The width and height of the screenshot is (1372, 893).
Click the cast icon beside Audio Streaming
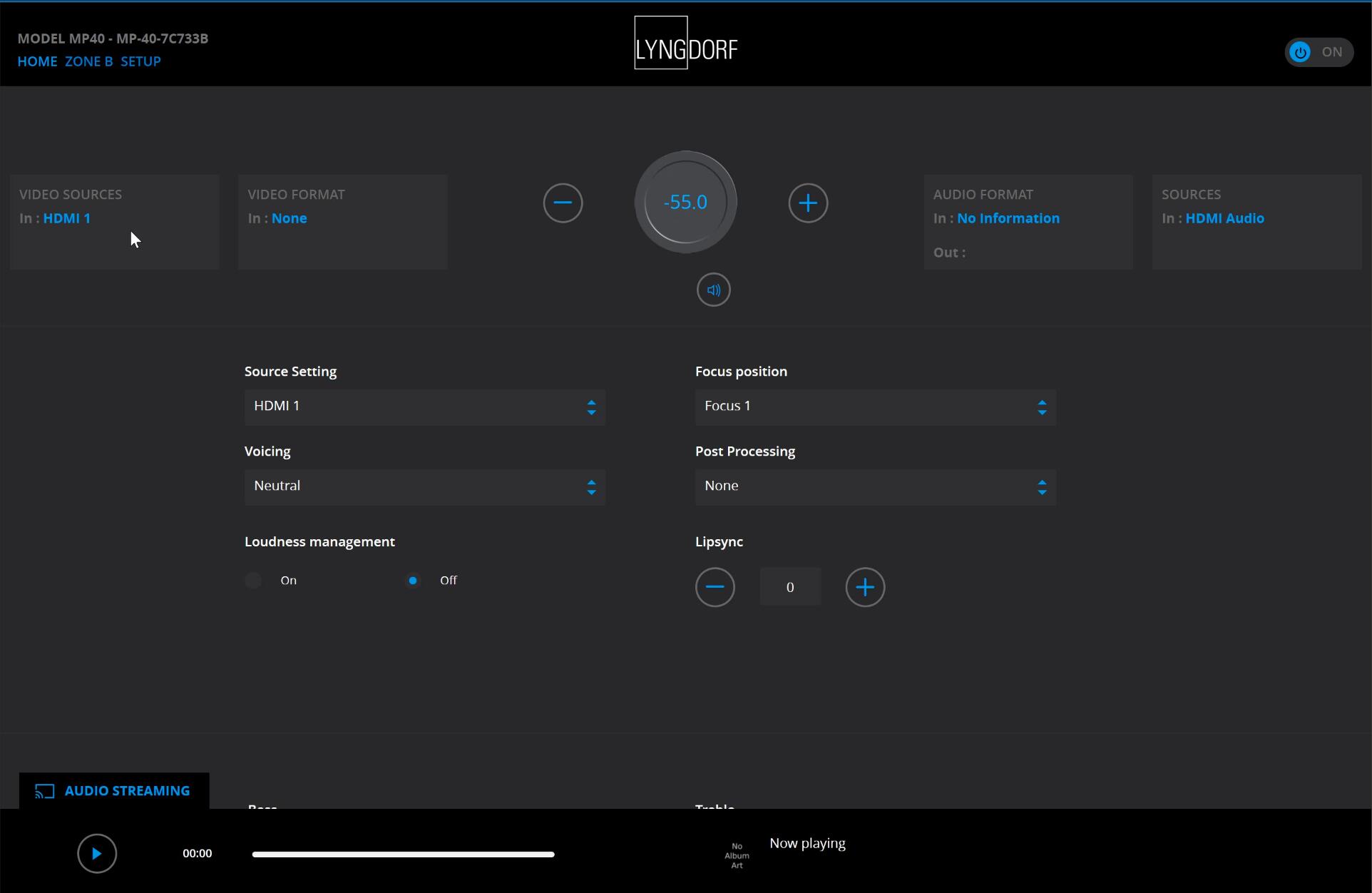tap(45, 791)
